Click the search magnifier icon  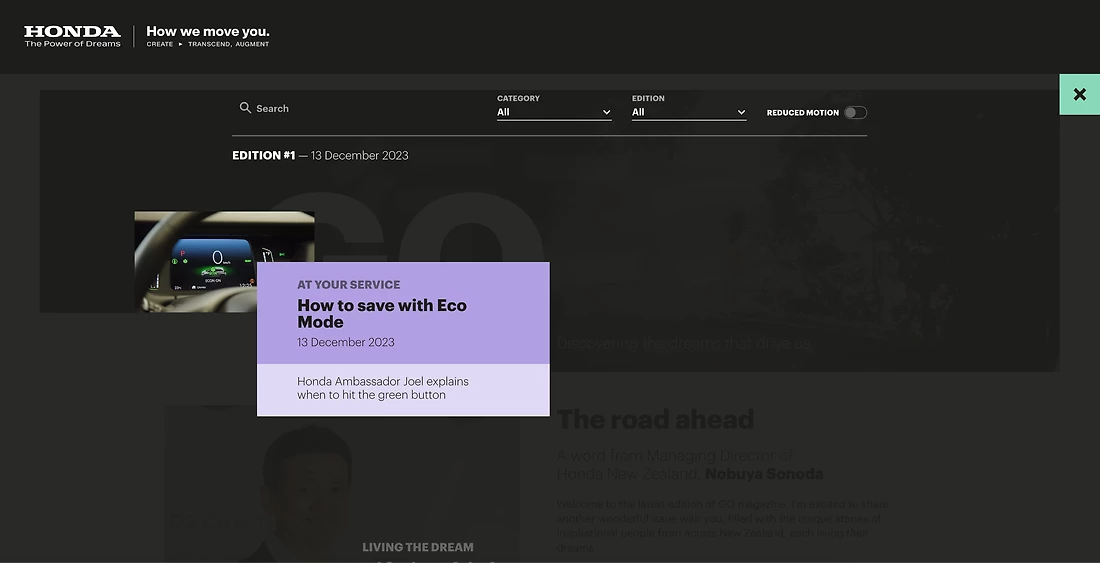pyautogui.click(x=245, y=108)
